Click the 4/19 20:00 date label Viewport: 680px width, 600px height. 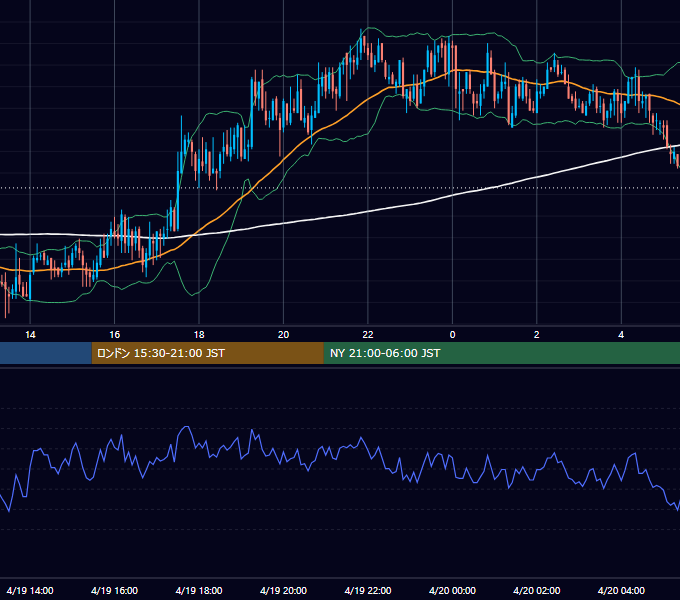[x=283, y=590]
